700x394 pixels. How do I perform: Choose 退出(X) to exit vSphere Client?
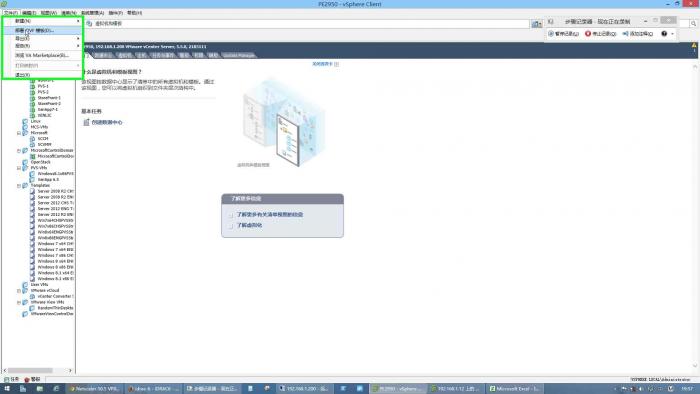43,75
